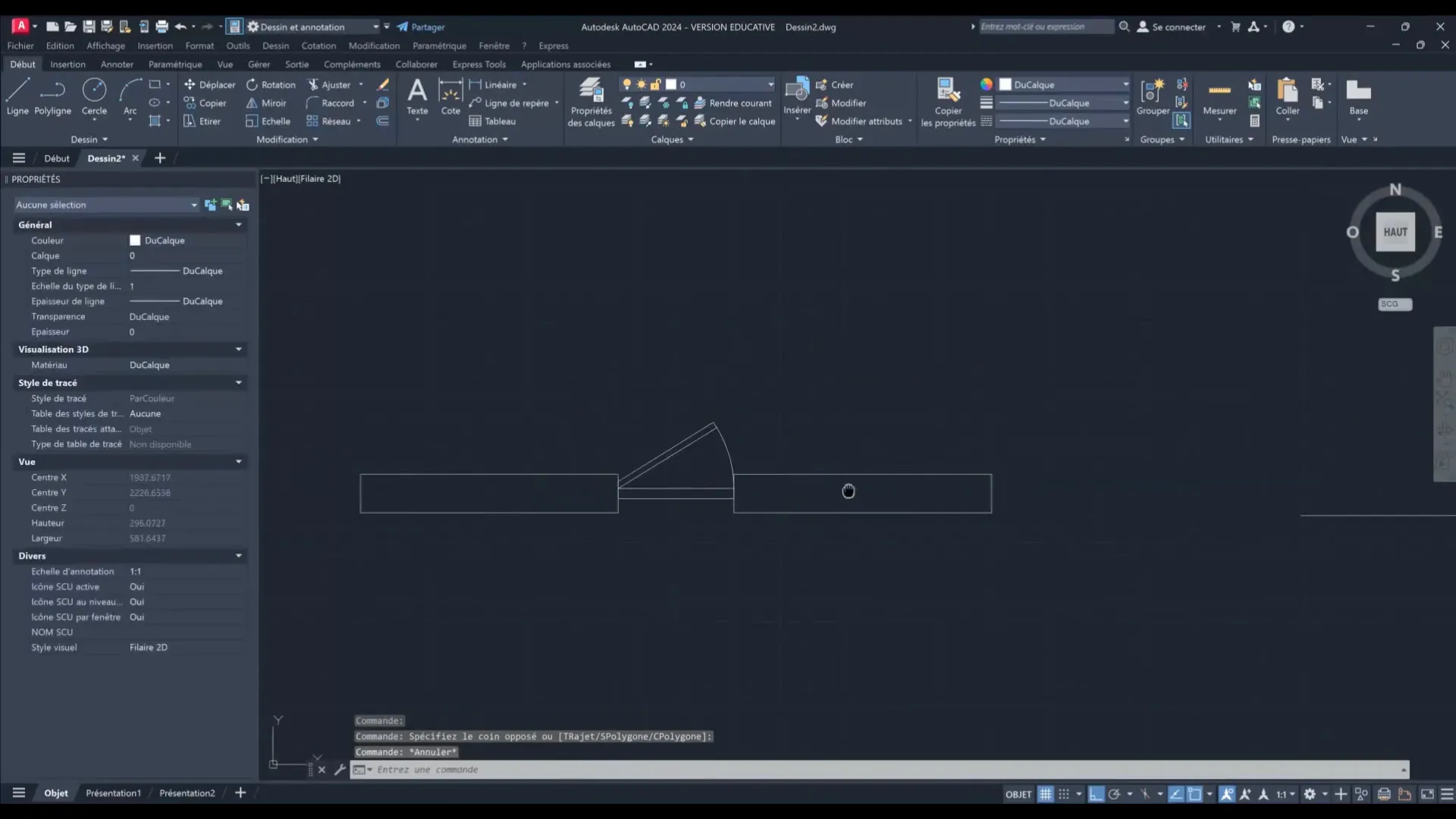The width and height of the screenshot is (1456, 819).
Task: Click the Entrez une commande input field
Action: coord(531,770)
